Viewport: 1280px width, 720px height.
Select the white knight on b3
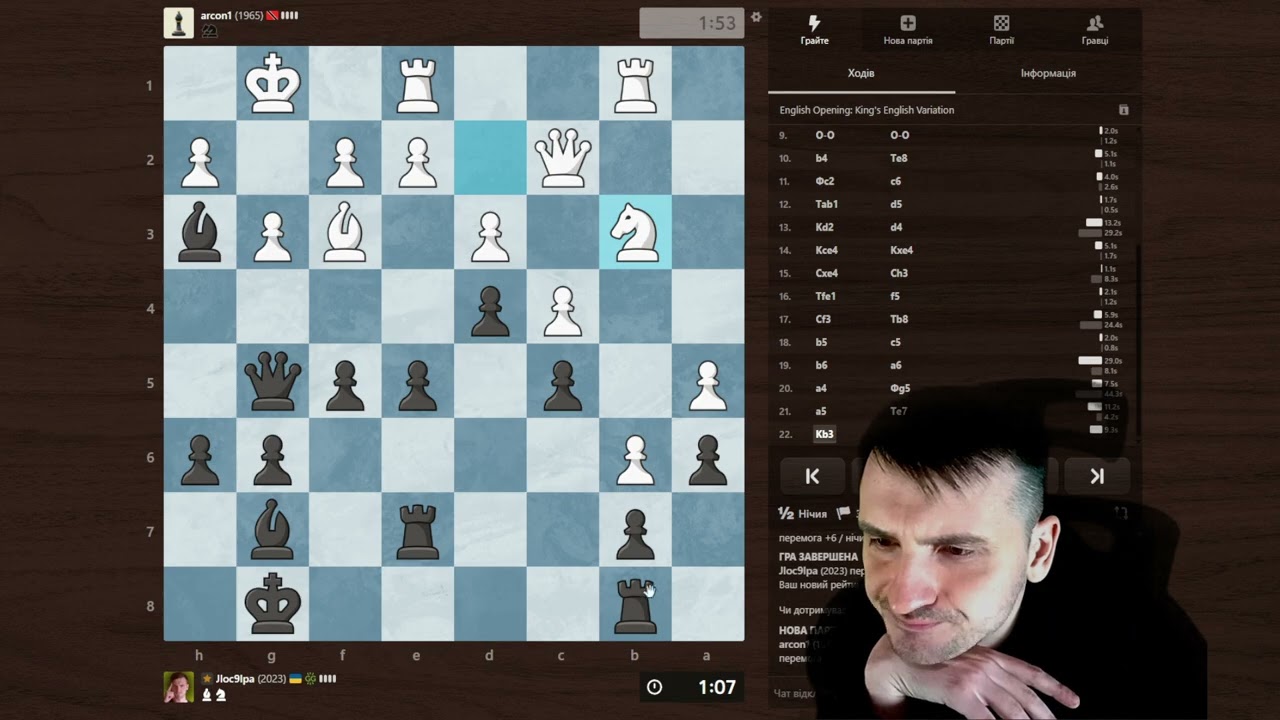pyautogui.click(x=635, y=232)
